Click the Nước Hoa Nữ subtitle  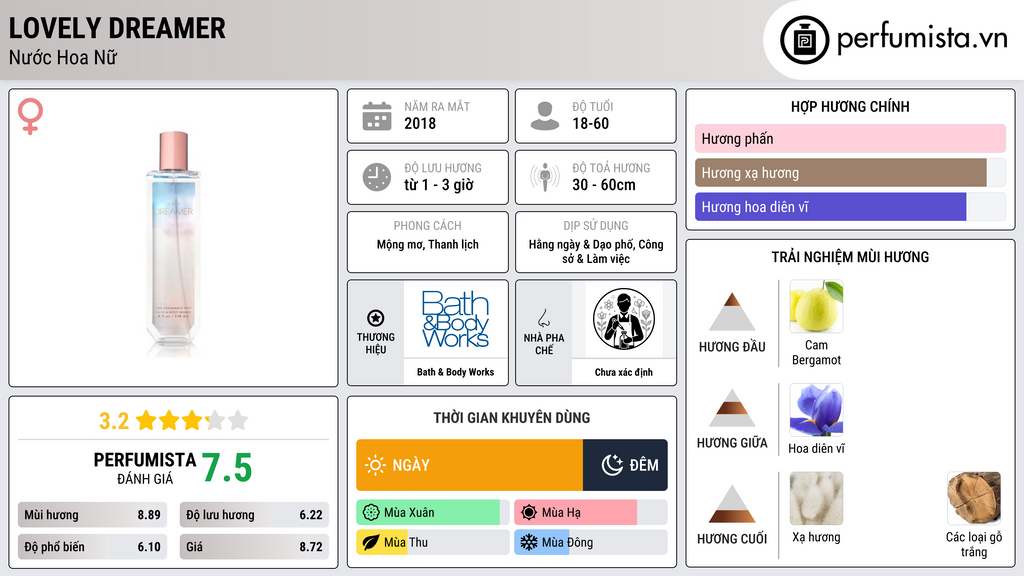(x=63, y=57)
